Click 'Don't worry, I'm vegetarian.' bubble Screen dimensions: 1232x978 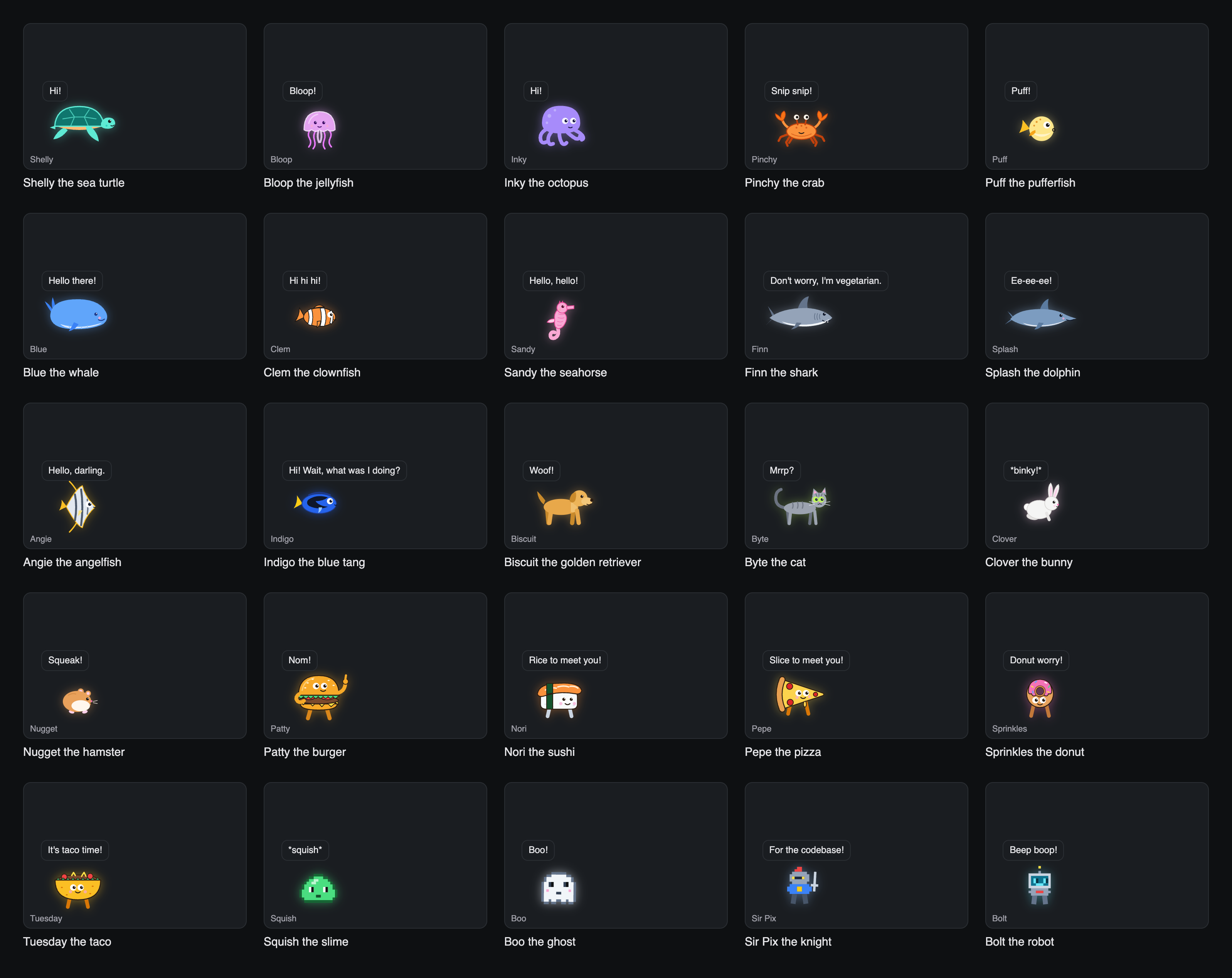pyautogui.click(x=826, y=281)
